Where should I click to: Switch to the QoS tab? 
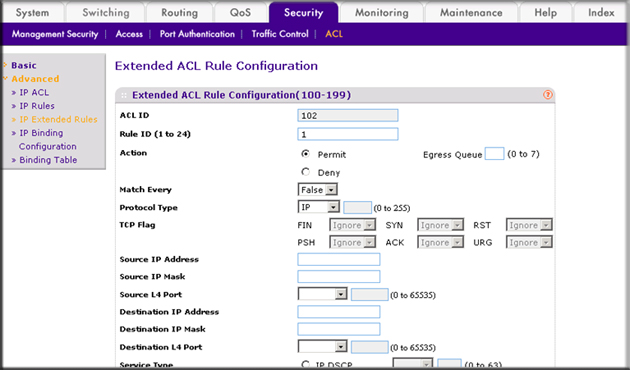coord(240,12)
